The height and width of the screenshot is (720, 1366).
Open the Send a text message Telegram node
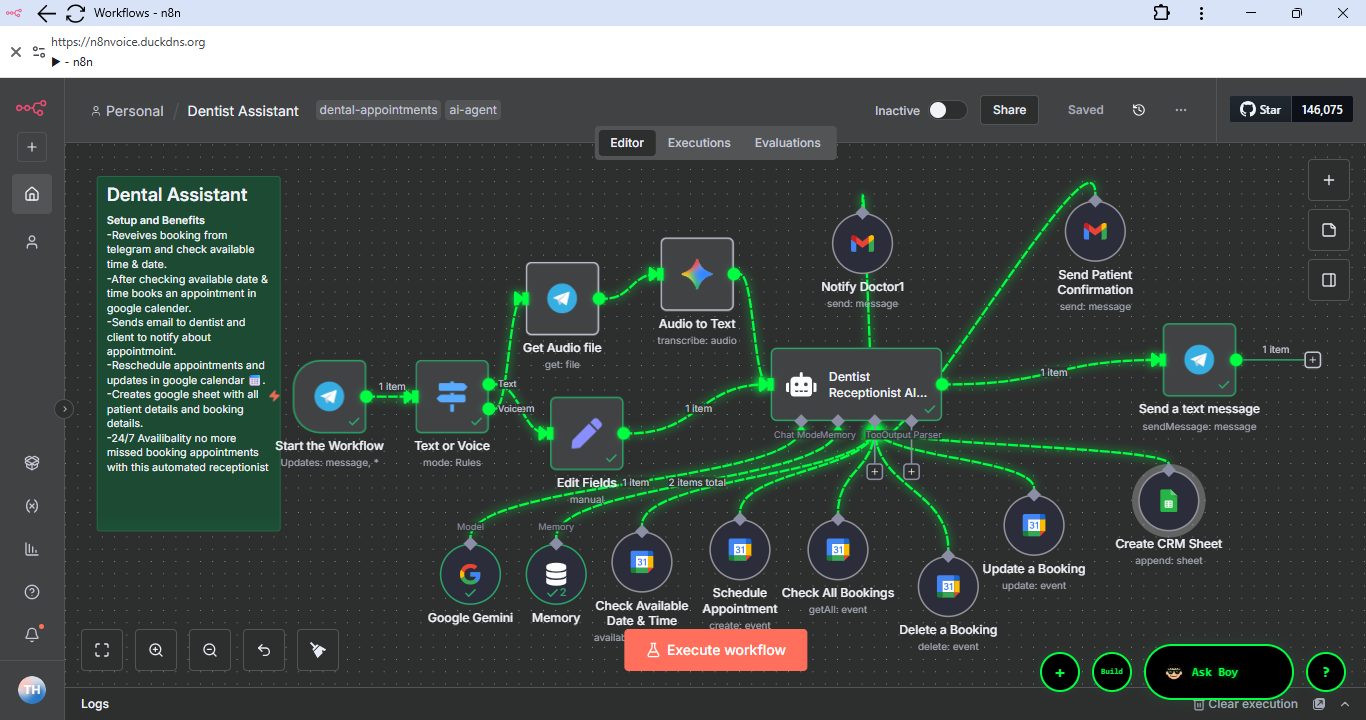1199,360
